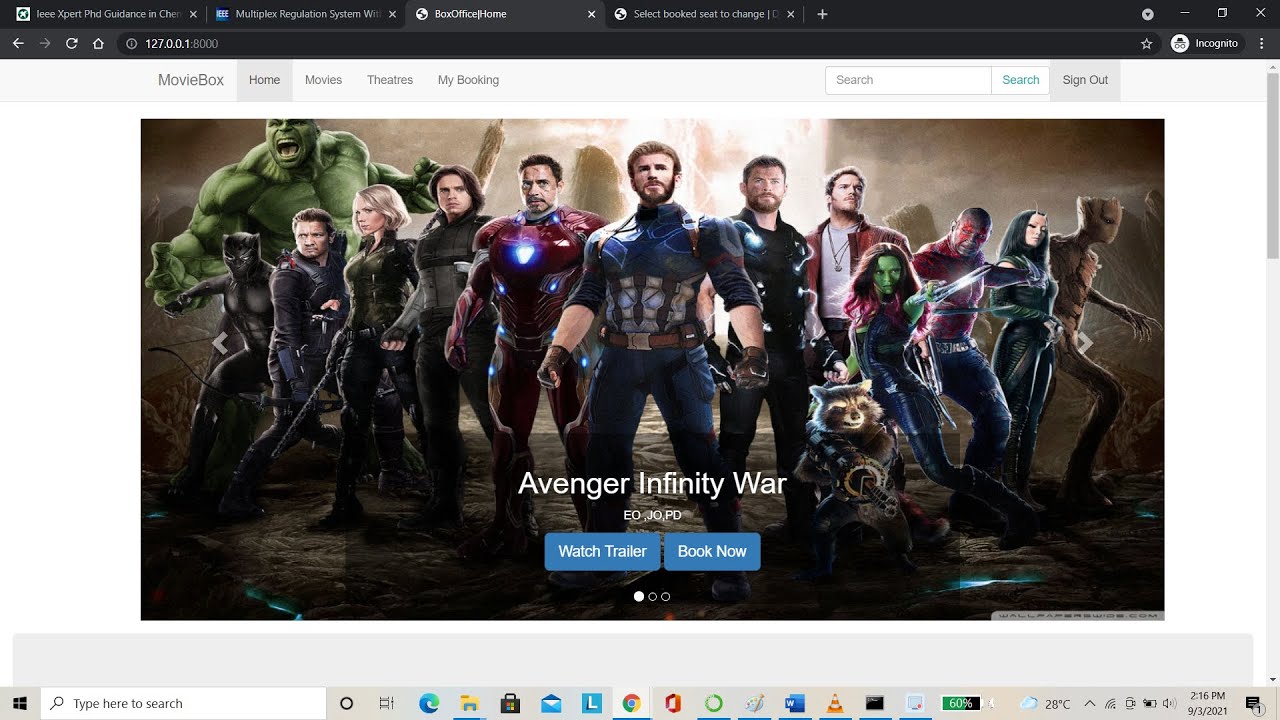Image resolution: width=1280 pixels, height=720 pixels.
Task: Select the third carousel slide indicator
Action: point(666,596)
